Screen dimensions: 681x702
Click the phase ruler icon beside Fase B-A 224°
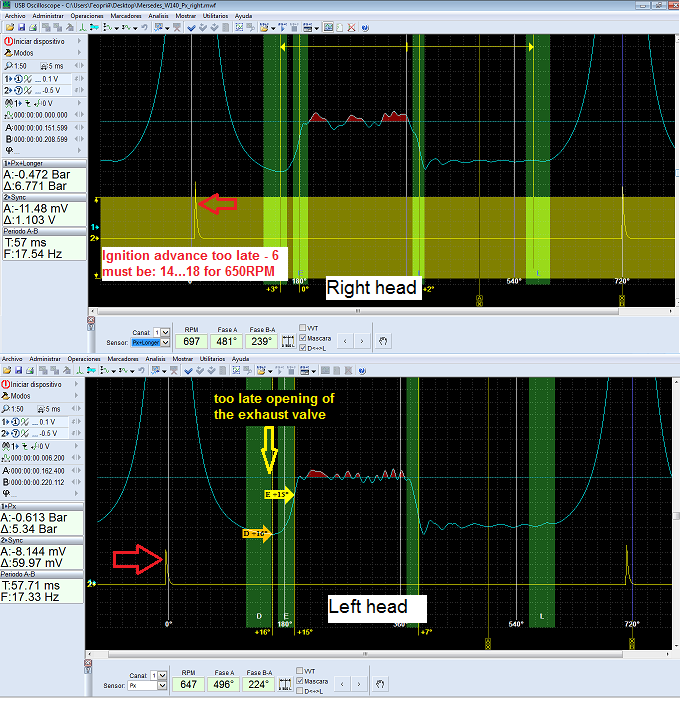[x=285, y=685]
